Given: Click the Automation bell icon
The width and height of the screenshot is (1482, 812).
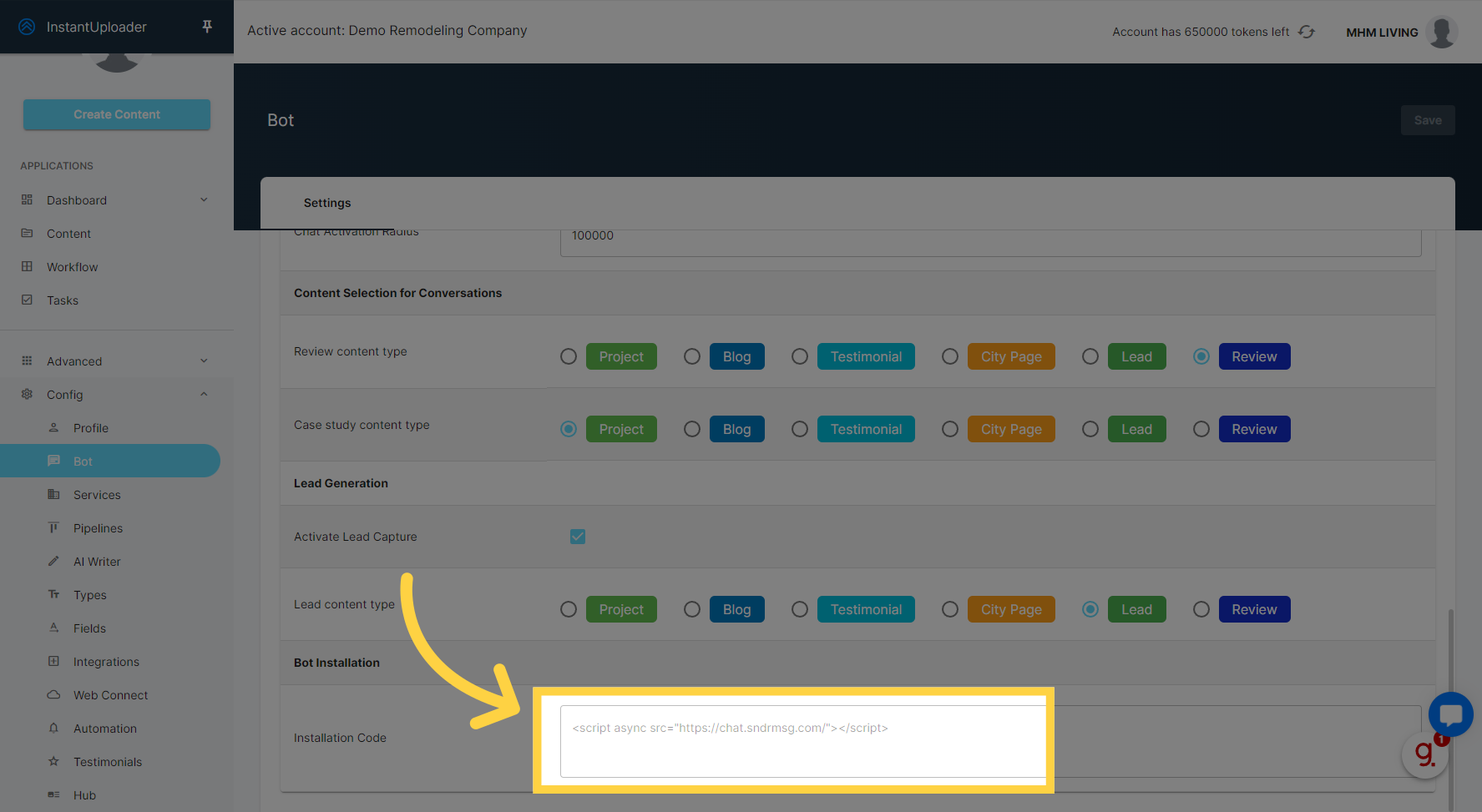Looking at the screenshot, I should point(53,729).
